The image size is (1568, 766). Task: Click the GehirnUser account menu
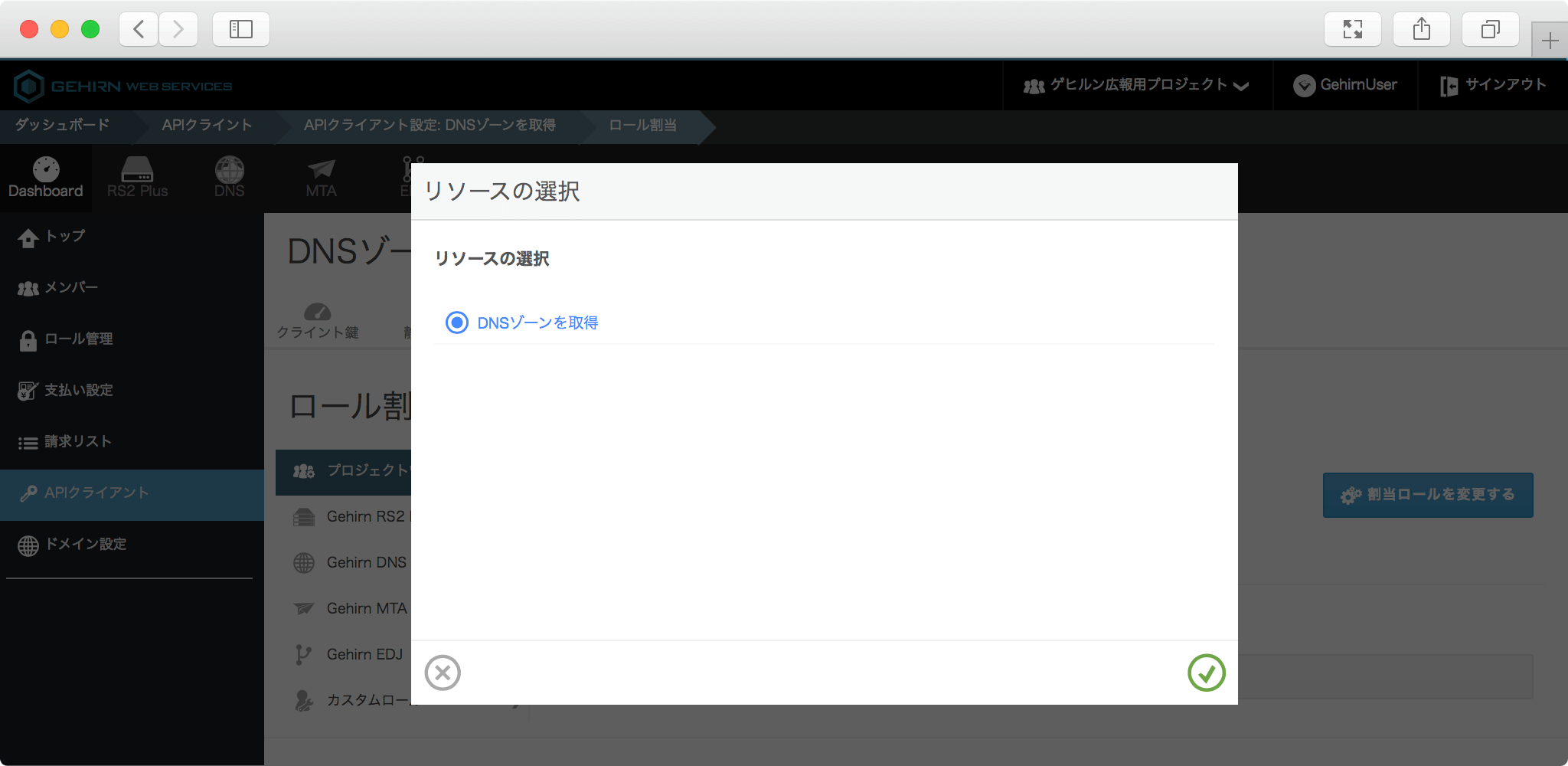point(1345,85)
